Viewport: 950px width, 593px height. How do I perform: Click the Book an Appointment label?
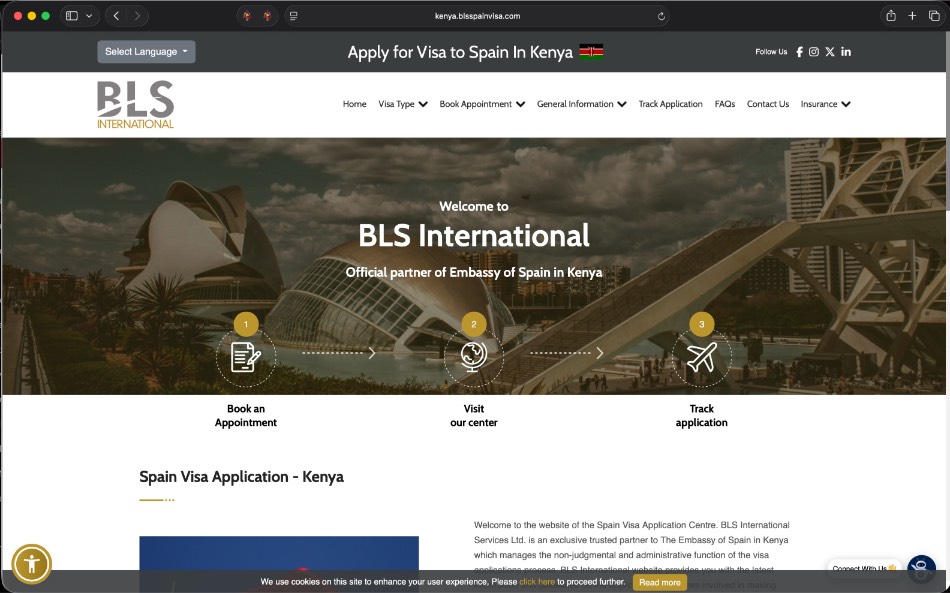tap(245, 416)
